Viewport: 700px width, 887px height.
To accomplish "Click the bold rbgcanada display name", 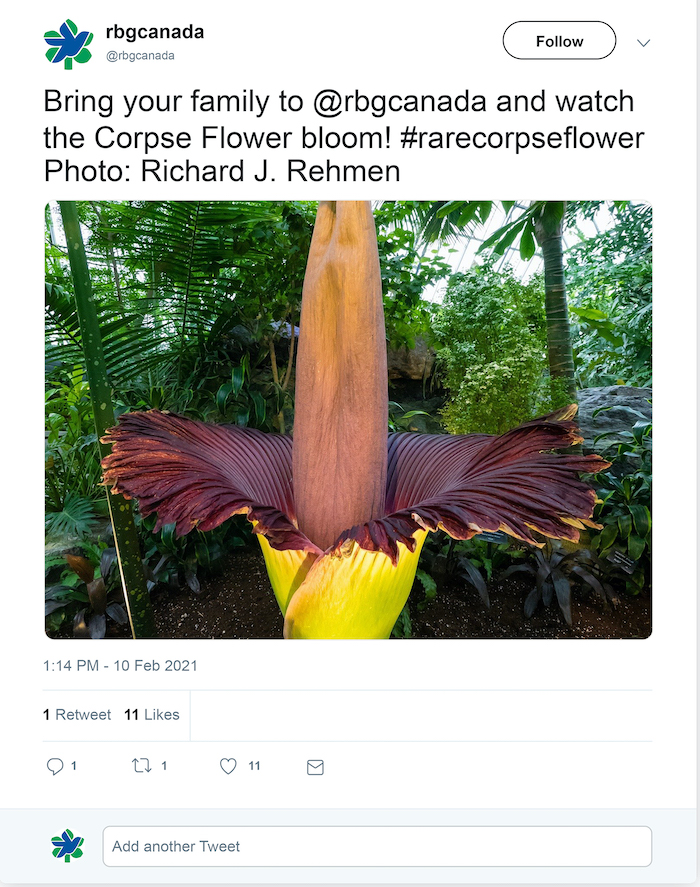I will click(154, 32).
